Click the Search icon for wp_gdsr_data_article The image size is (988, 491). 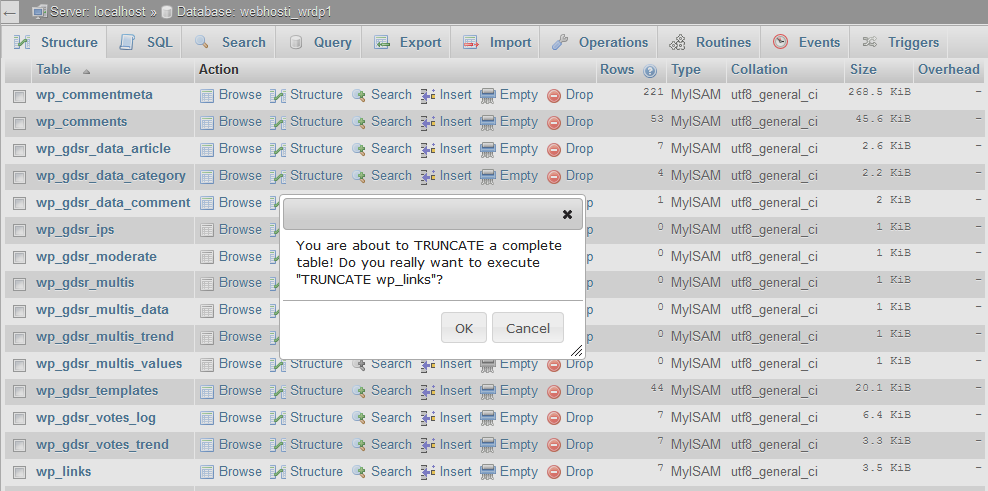[x=359, y=149]
